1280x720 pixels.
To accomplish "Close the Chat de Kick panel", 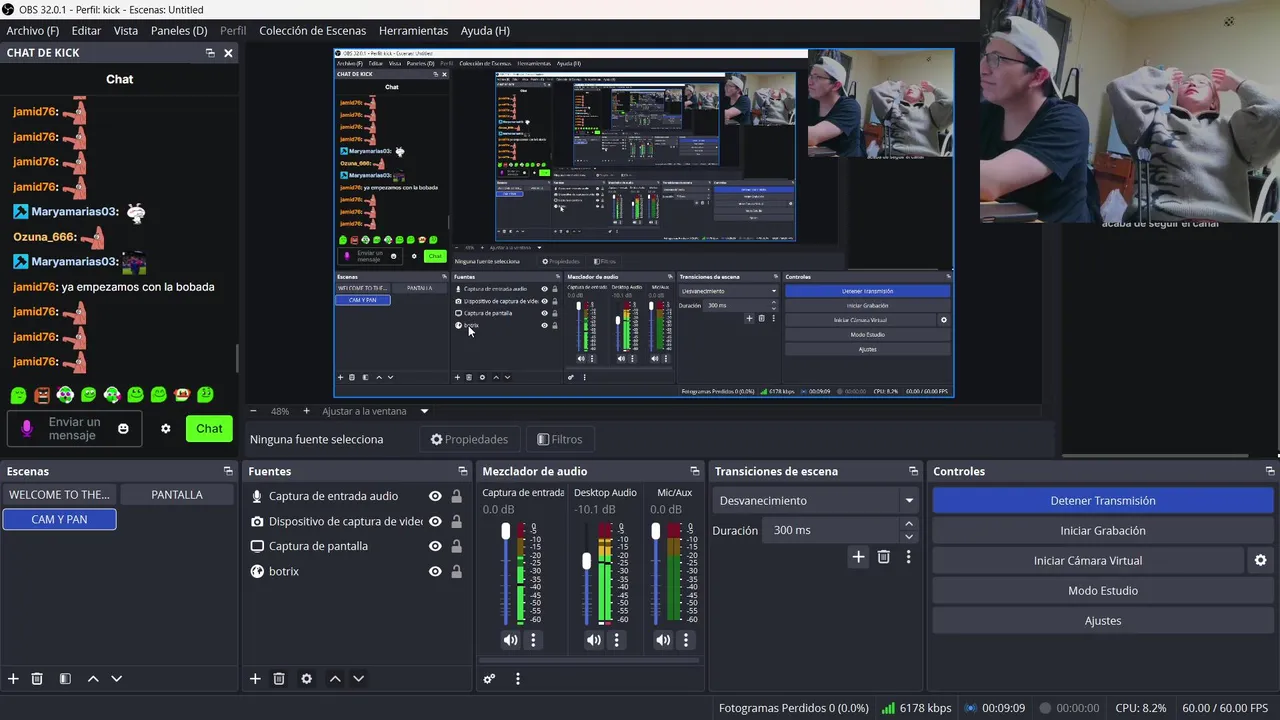I will [x=228, y=53].
